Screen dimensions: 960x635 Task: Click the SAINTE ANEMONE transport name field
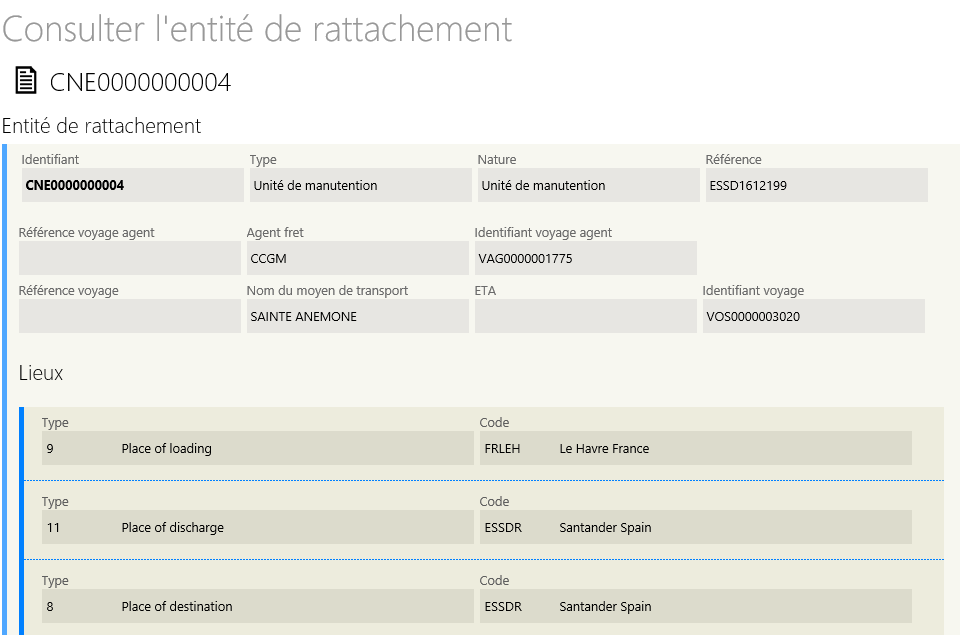tap(358, 317)
